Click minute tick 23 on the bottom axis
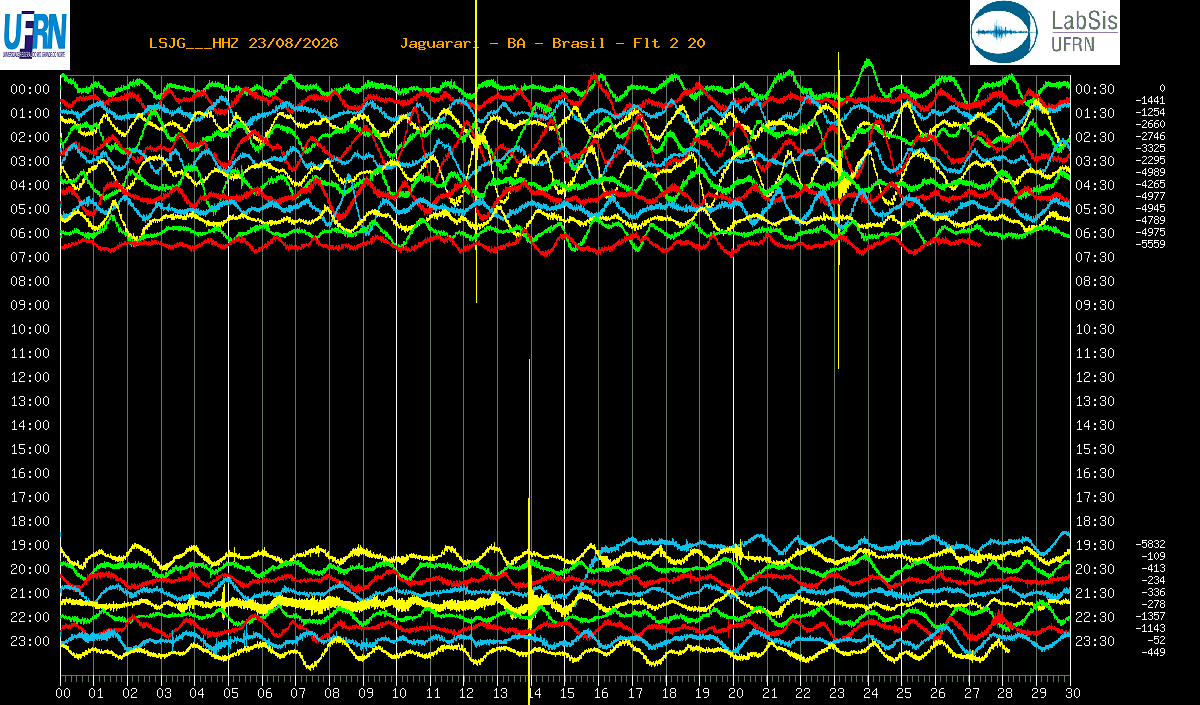Screen dimensions: 1200x705 (836, 693)
